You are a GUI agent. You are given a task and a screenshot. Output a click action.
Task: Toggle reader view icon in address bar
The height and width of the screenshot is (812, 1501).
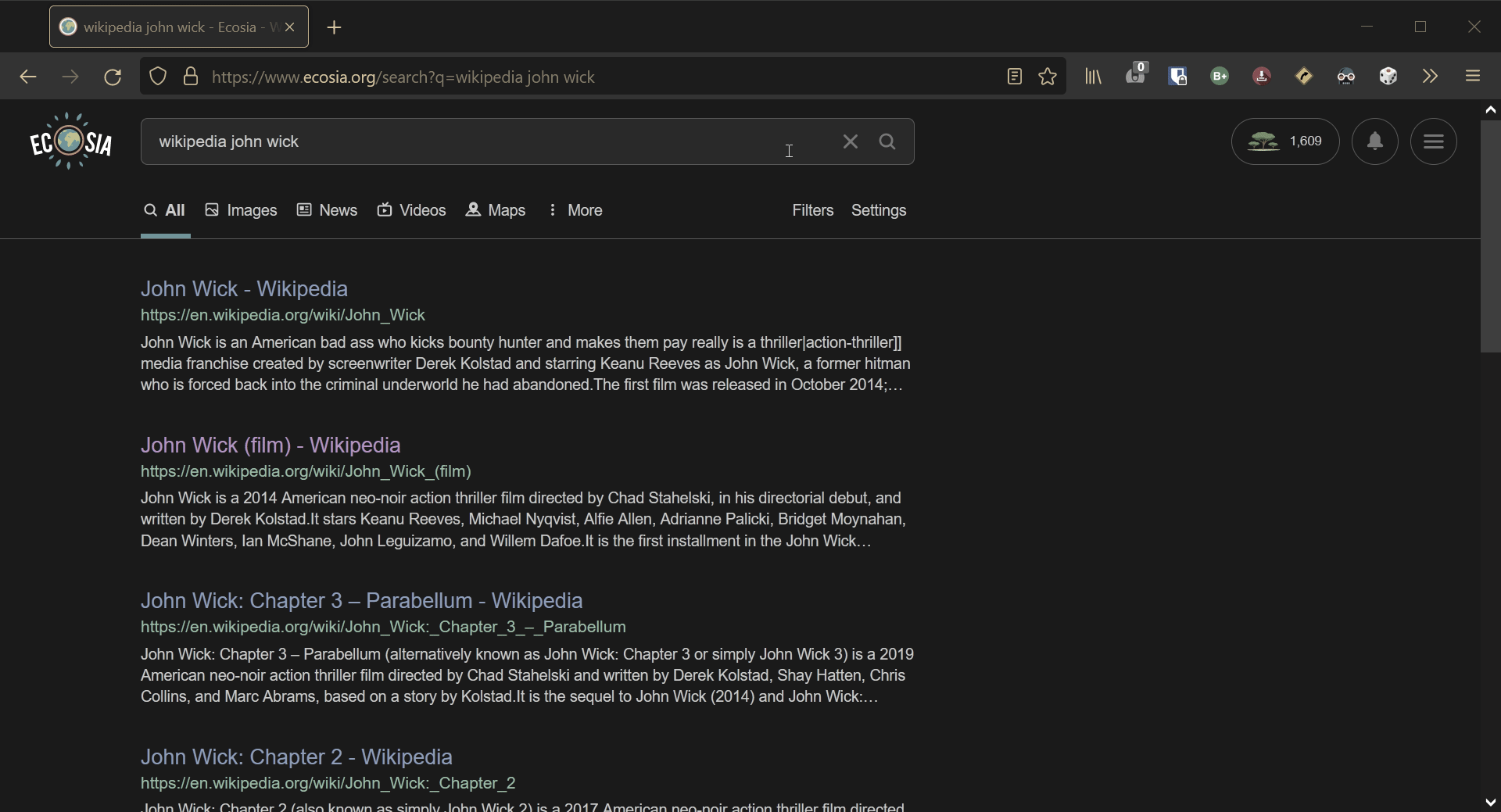1014,77
